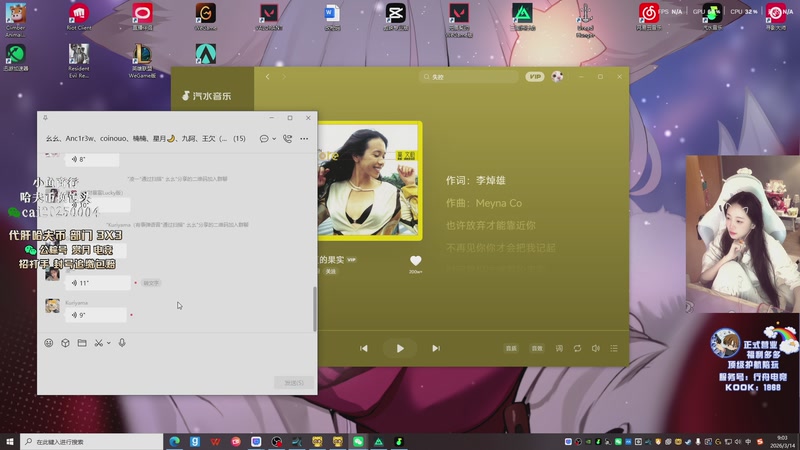Click the microphone voice input icon
800x450 pixels.
coord(122,343)
